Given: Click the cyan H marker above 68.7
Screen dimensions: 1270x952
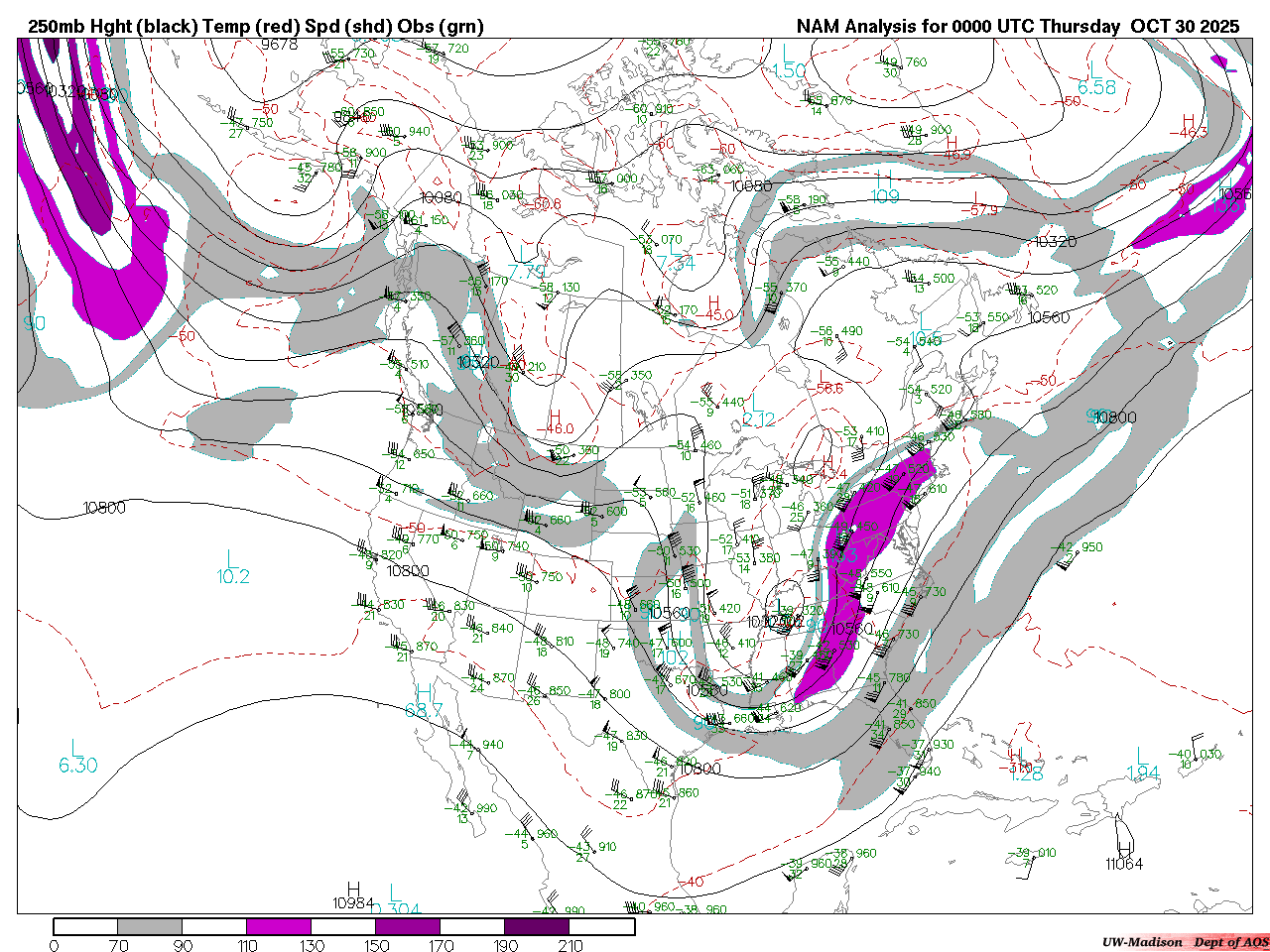Looking at the screenshot, I should tap(424, 692).
